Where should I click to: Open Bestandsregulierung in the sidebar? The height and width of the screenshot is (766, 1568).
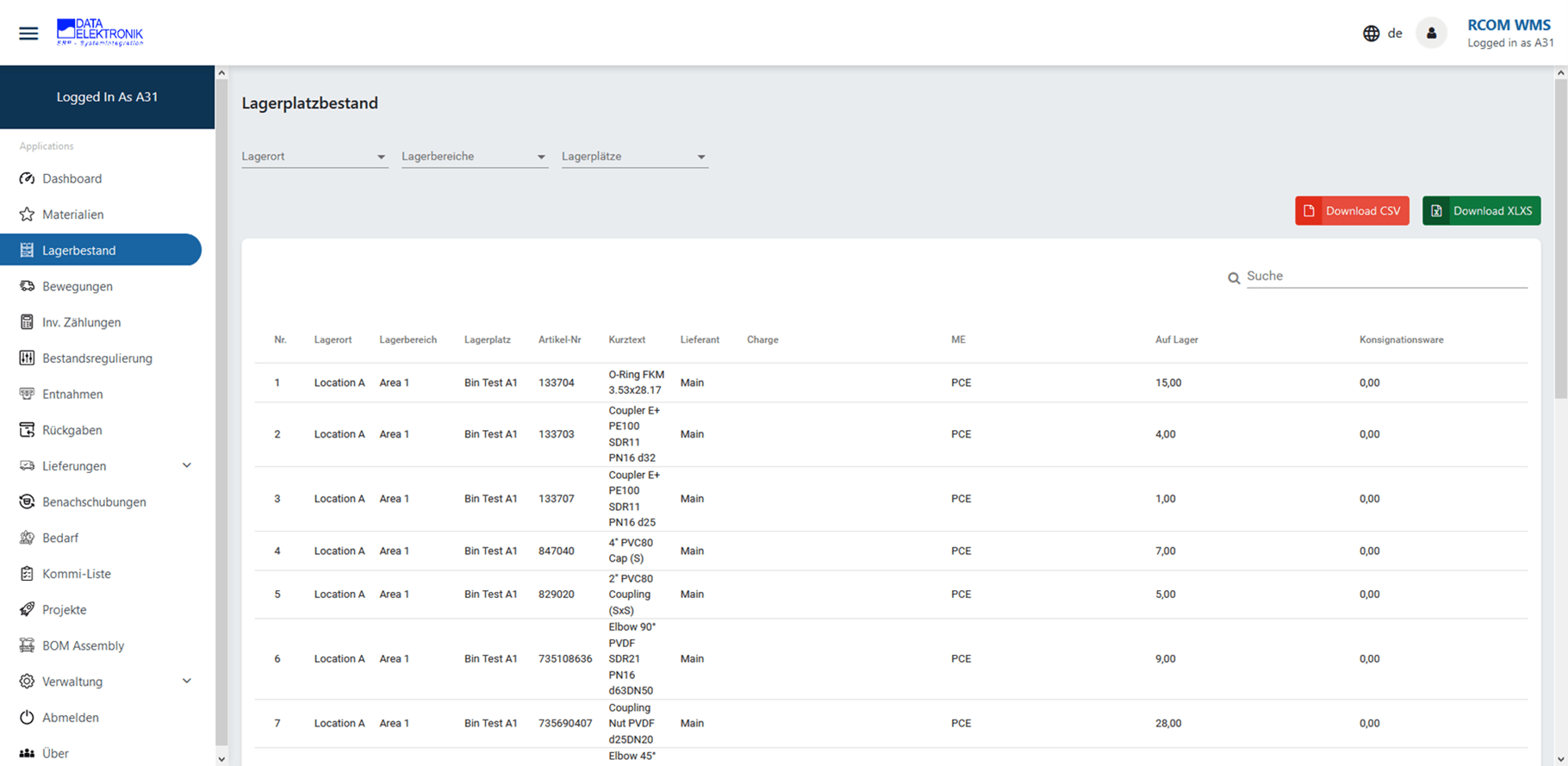96,358
